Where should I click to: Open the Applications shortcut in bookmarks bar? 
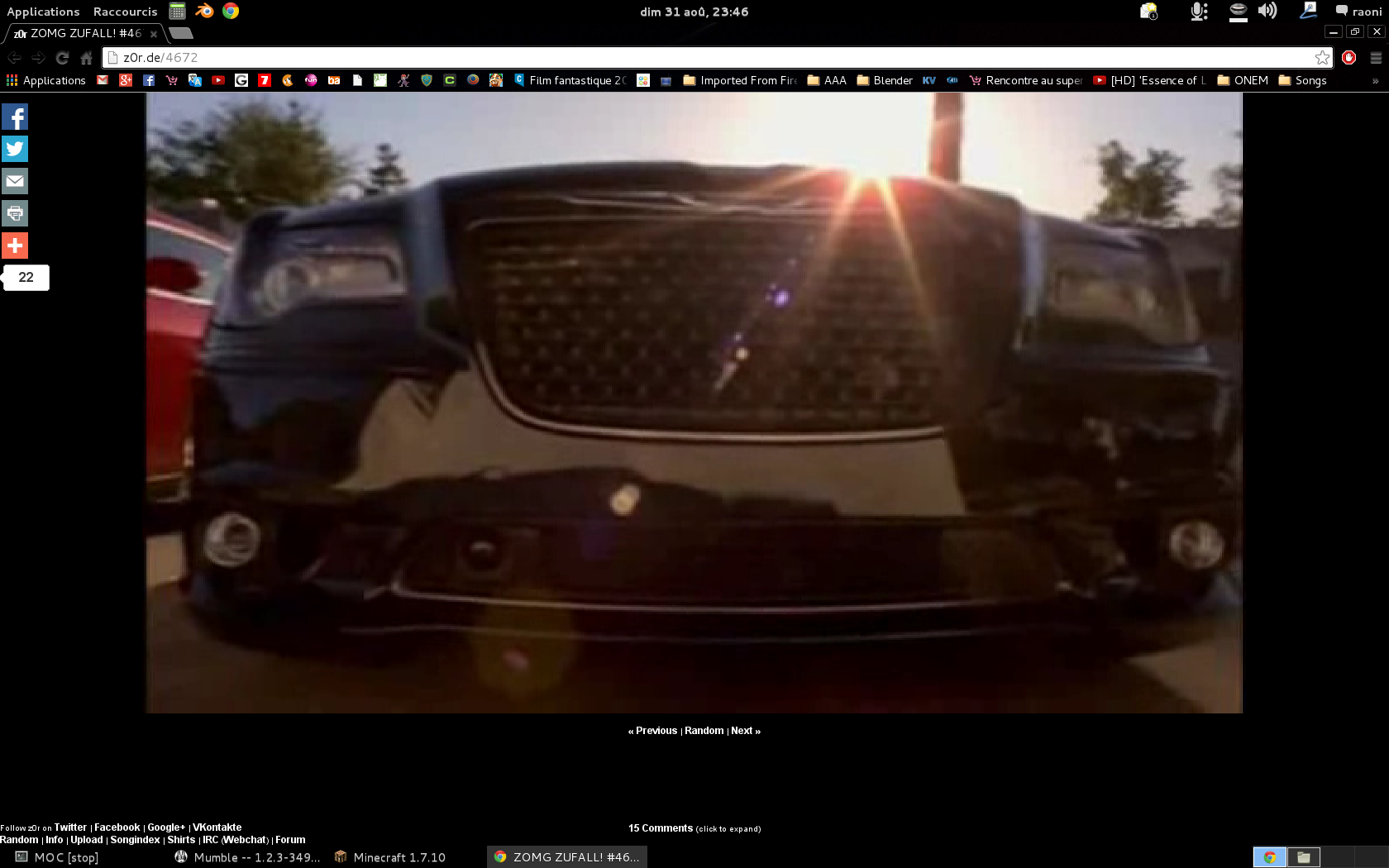coord(46,80)
